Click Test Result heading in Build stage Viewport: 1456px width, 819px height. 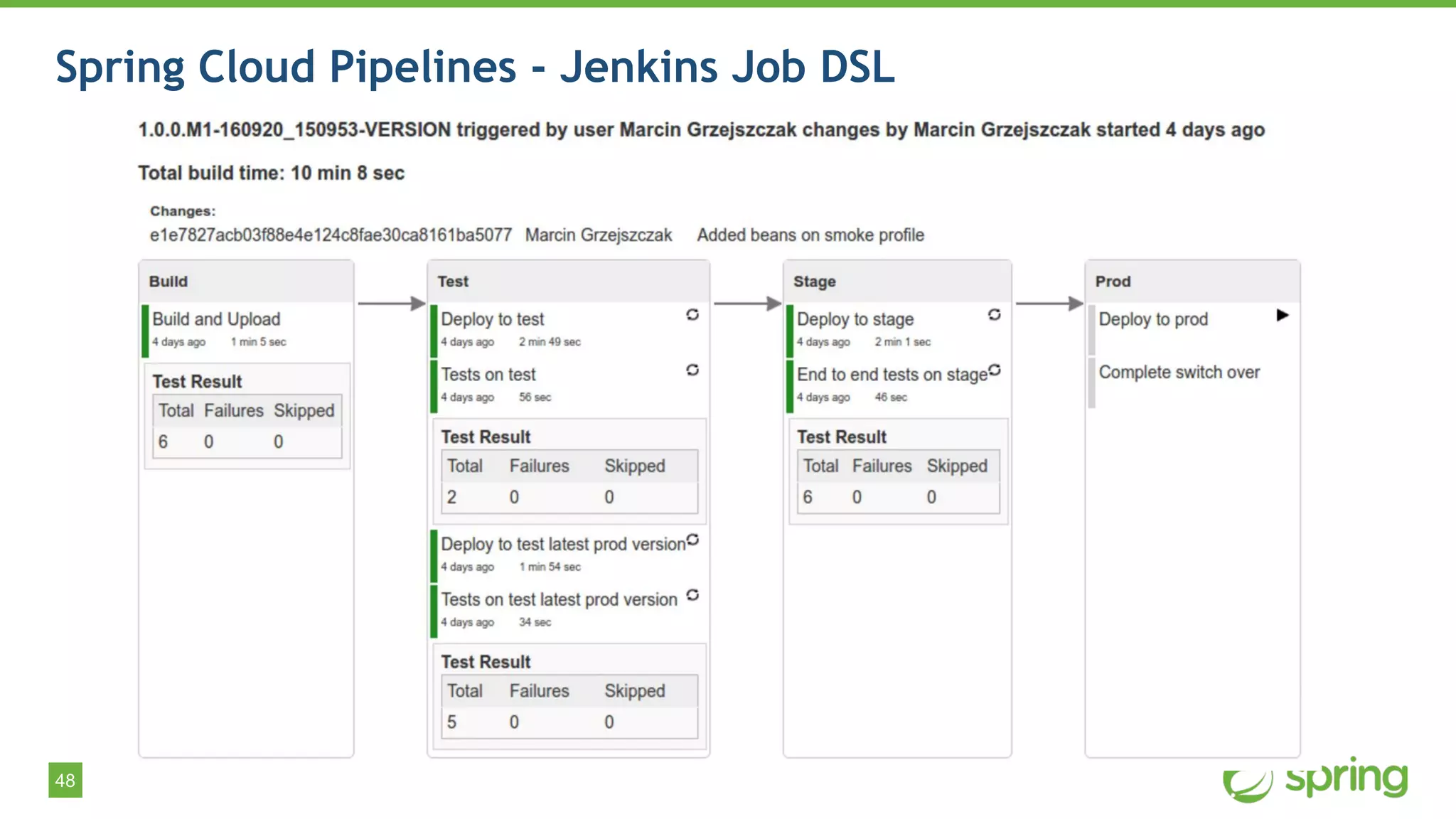pyautogui.click(x=197, y=382)
